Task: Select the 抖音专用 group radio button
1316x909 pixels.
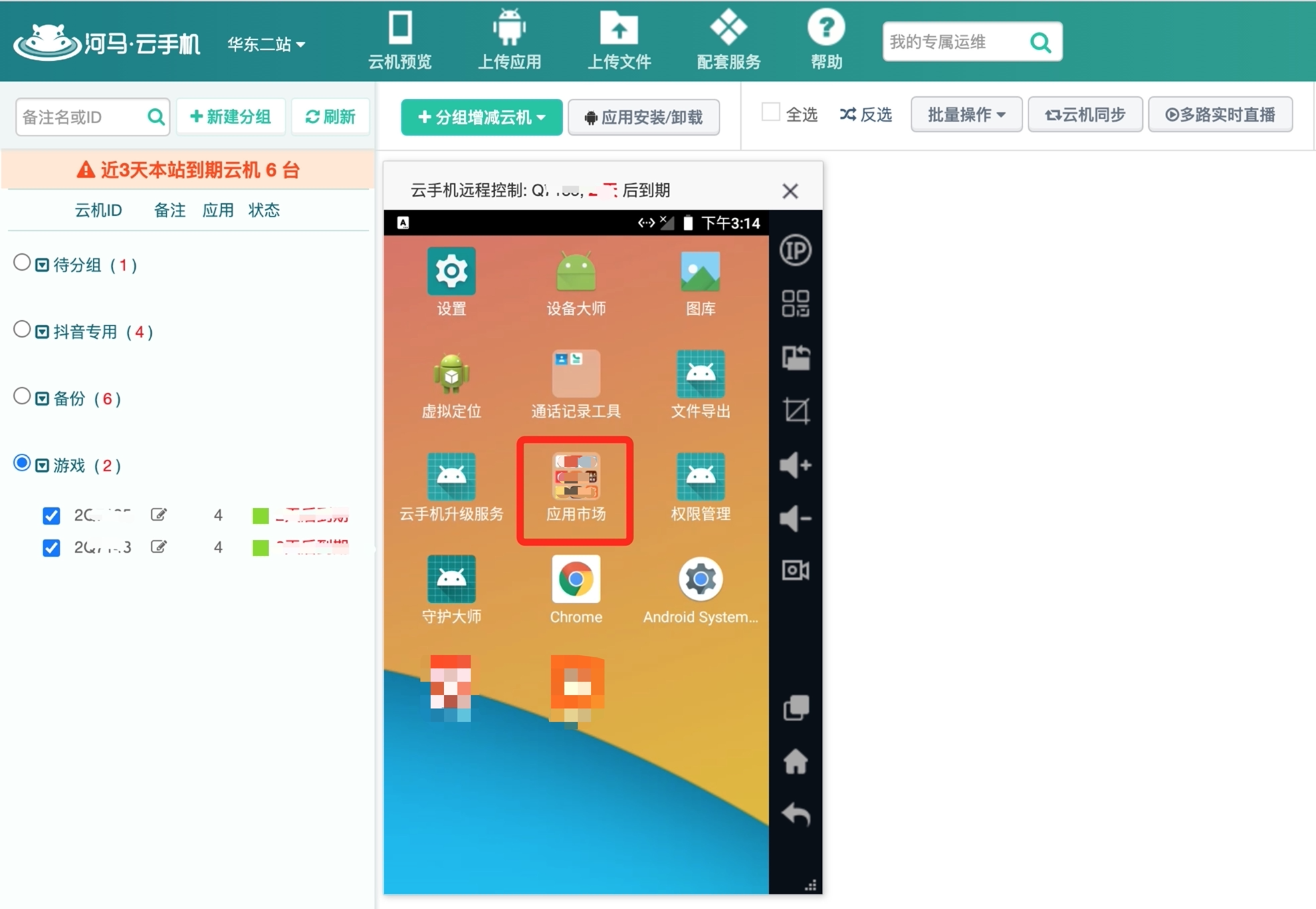Action: pyautogui.click(x=22, y=330)
